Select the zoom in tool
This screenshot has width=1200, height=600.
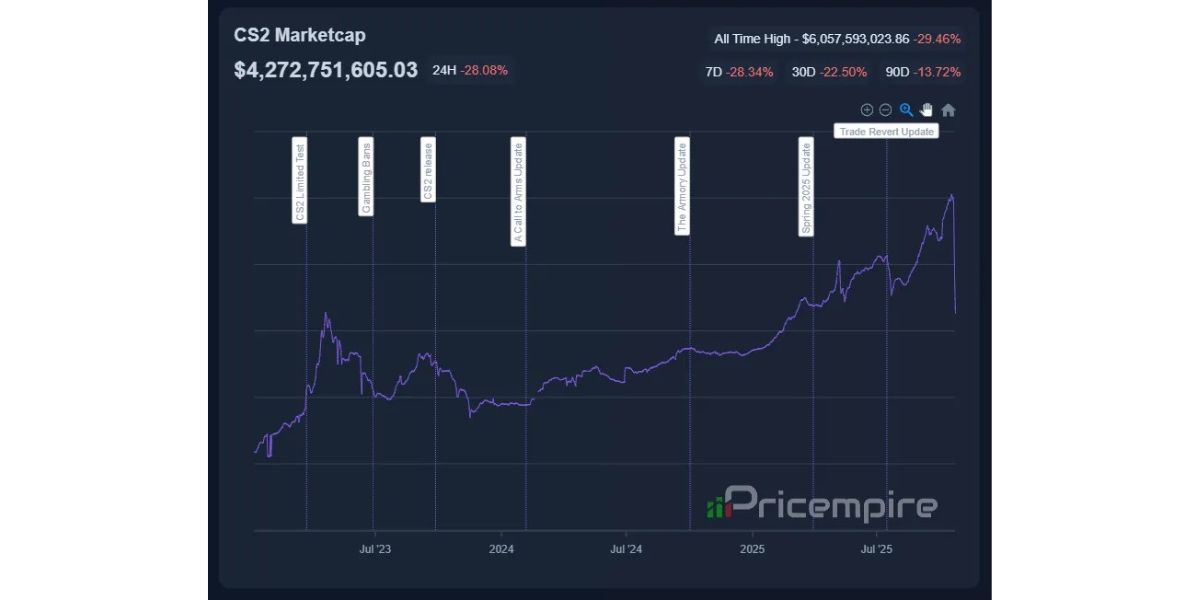[x=867, y=110]
